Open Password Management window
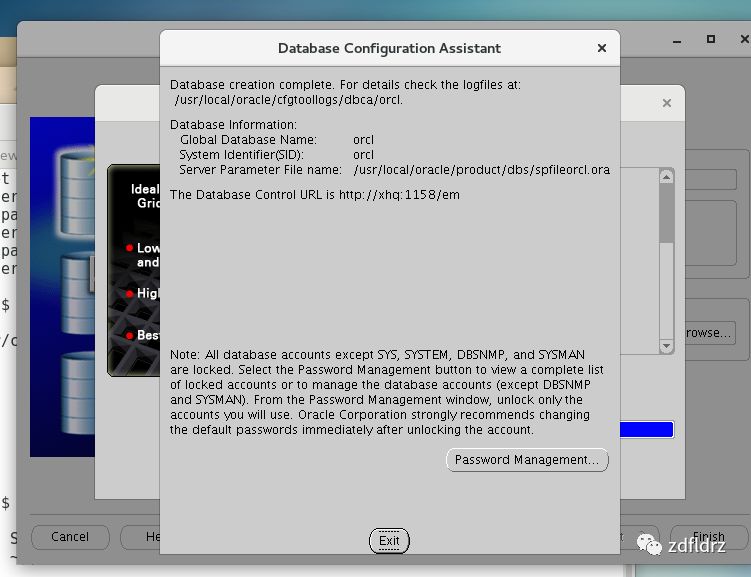This screenshot has height=577, width=751. [x=527, y=460]
